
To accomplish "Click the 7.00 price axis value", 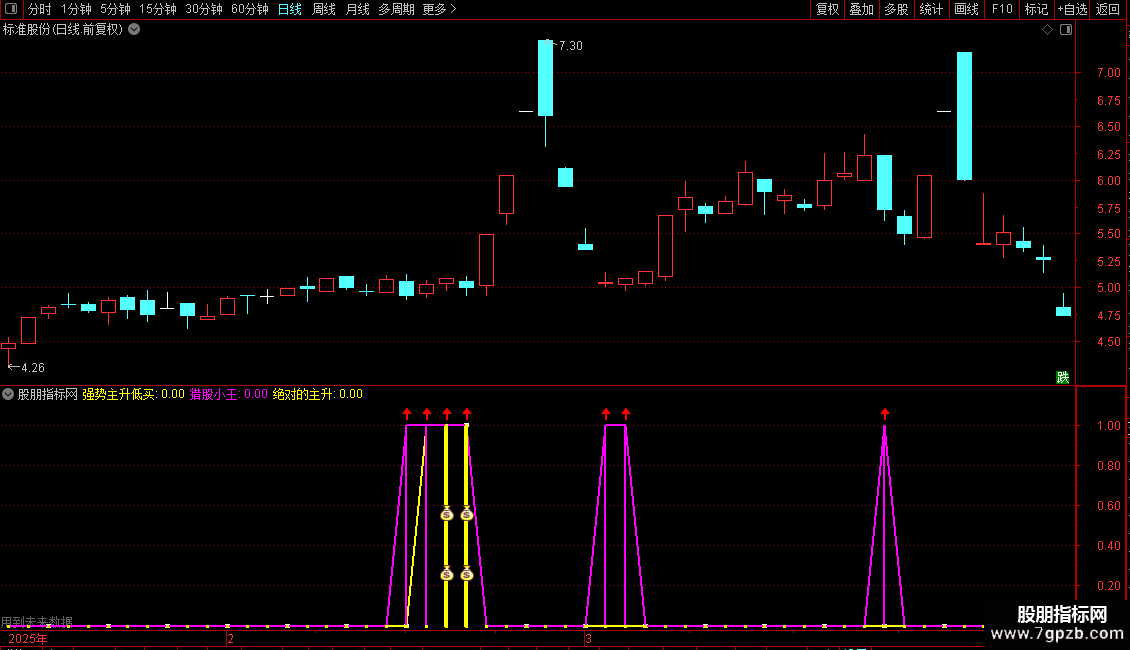I will click(x=1108, y=73).
